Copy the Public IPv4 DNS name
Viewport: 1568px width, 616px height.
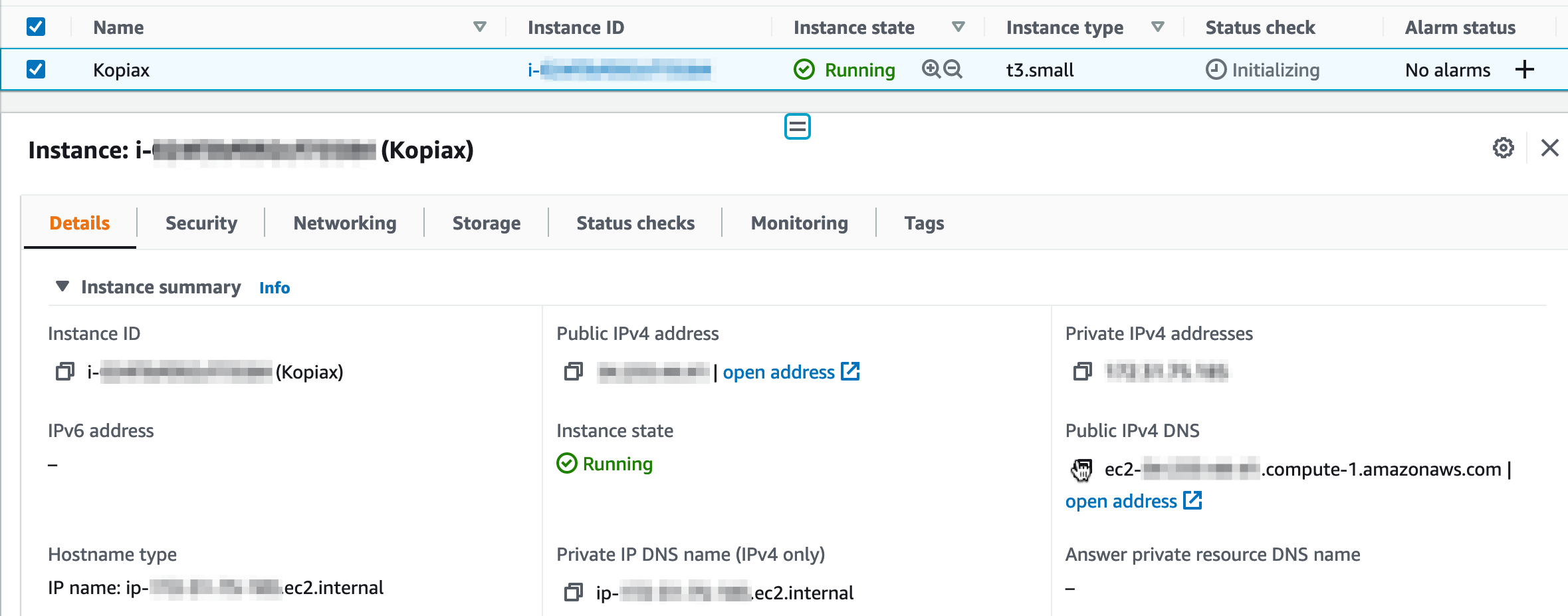[x=1082, y=469]
